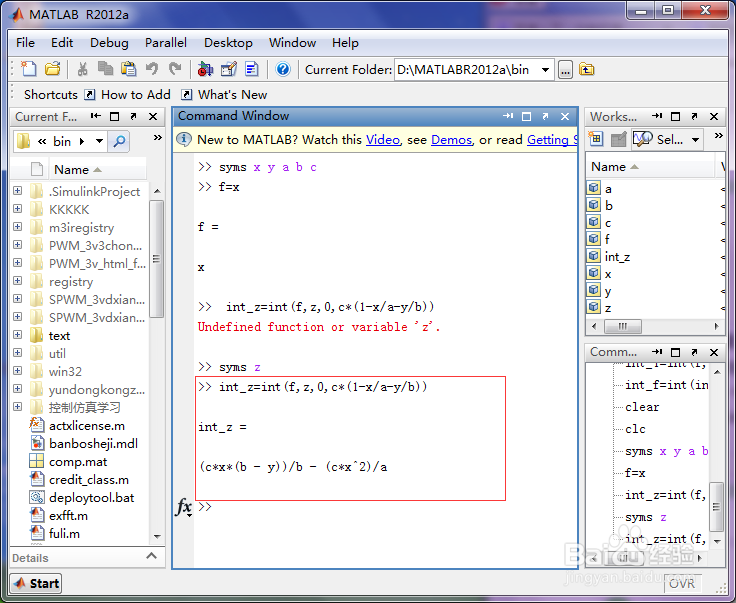Open the Desktop menu
The width and height of the screenshot is (736, 603).
click(x=228, y=43)
